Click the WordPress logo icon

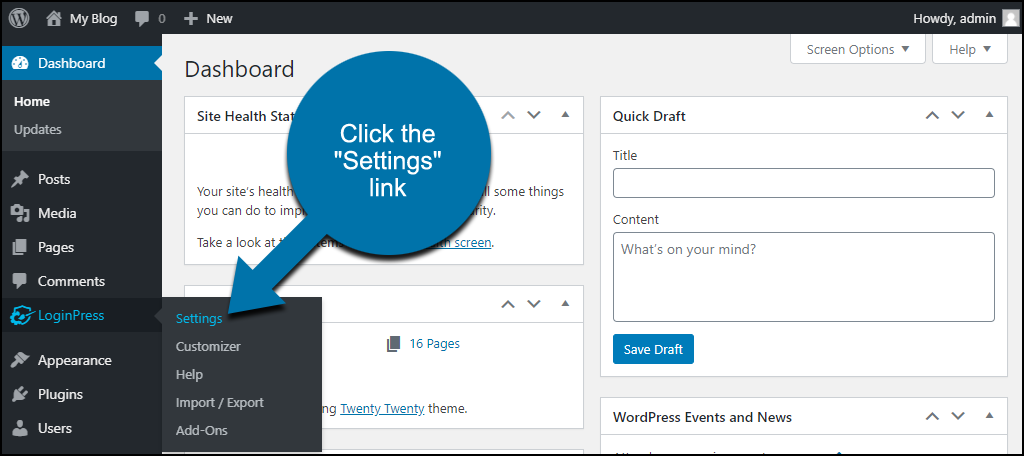[x=19, y=18]
